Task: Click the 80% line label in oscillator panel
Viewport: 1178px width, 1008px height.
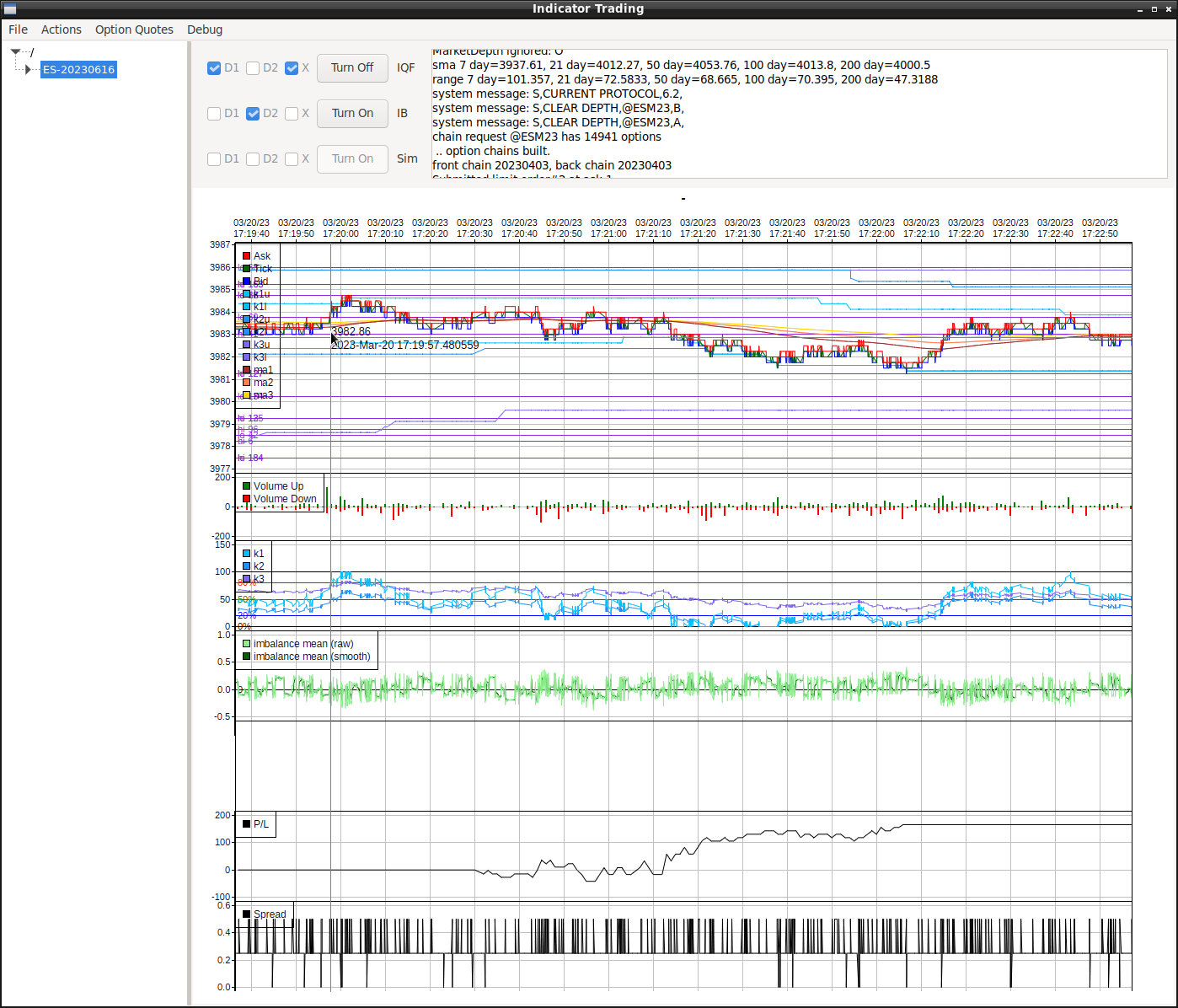Action: 246,583
